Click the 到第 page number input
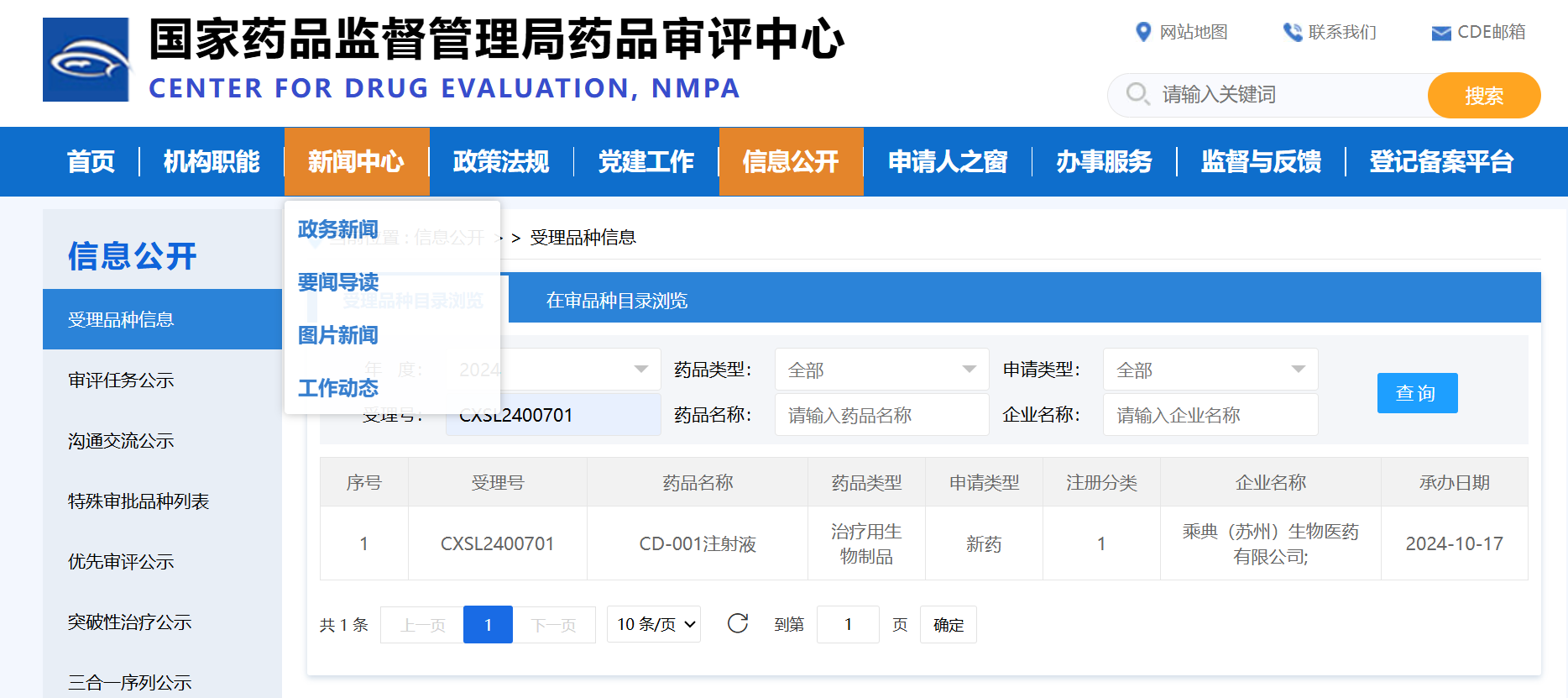 848,624
